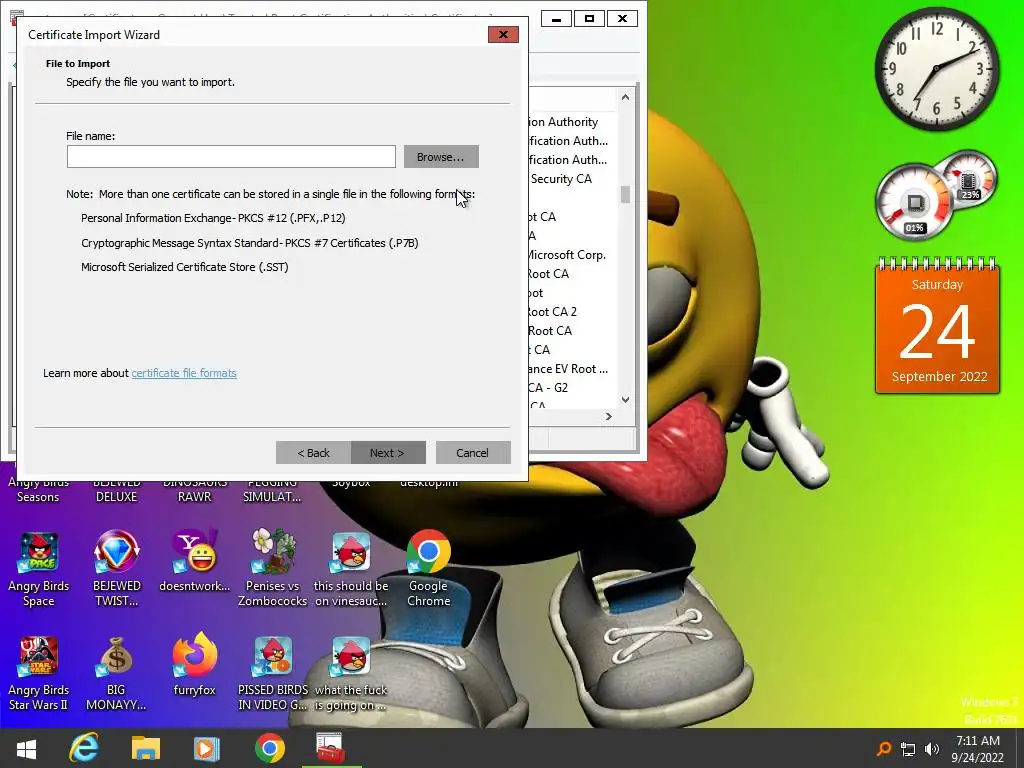This screenshot has height=768, width=1024.
Task: Open the network tray icon
Action: point(908,749)
